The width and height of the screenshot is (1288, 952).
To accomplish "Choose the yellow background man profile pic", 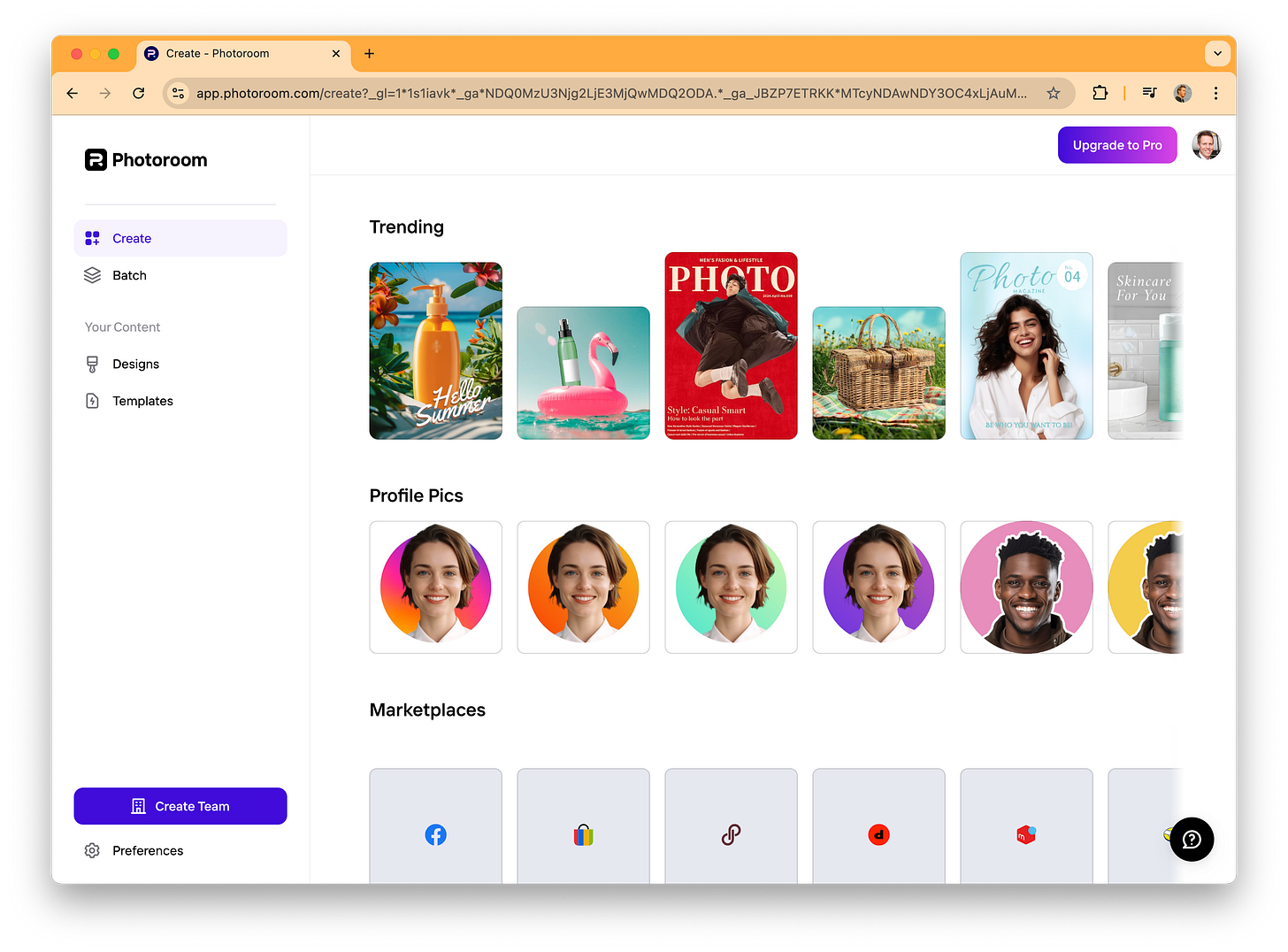I will 1145,587.
